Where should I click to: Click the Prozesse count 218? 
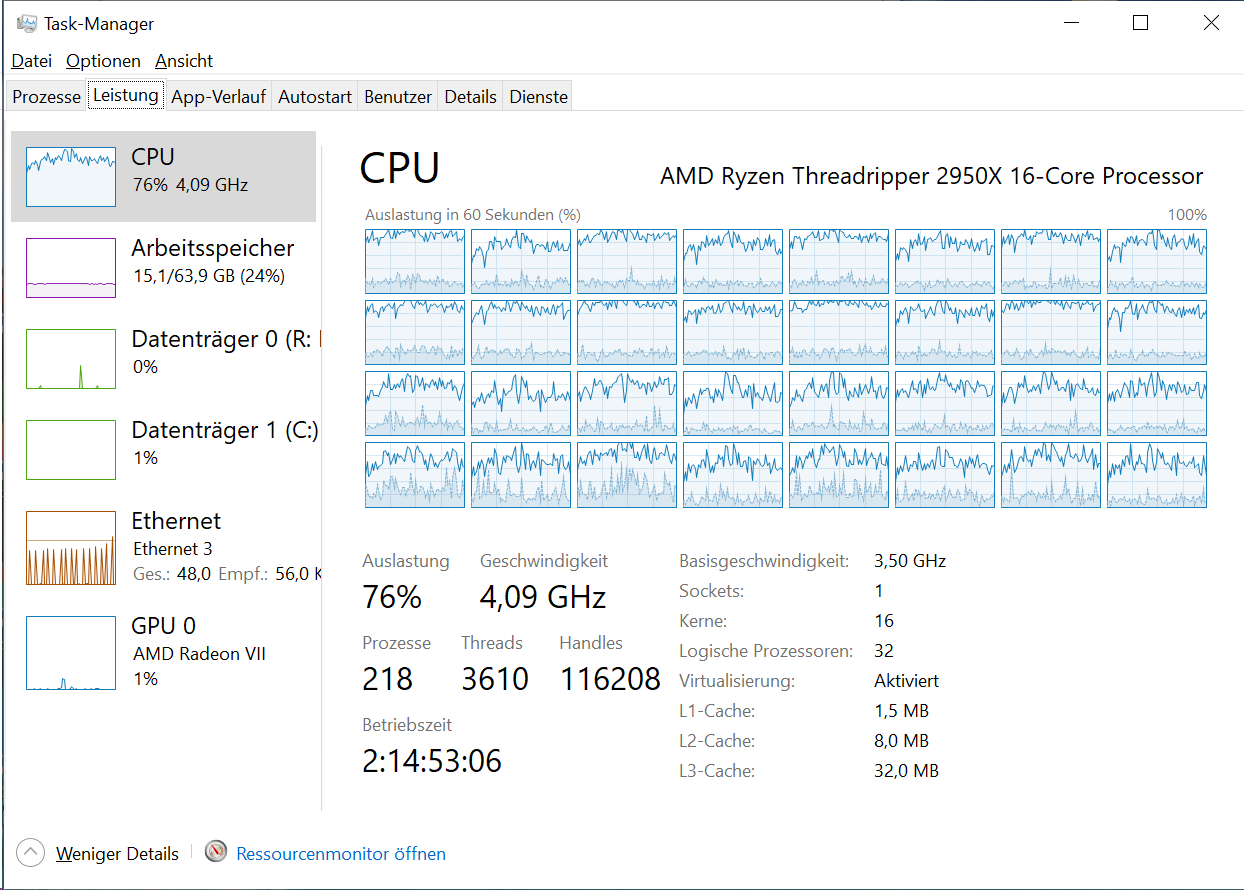(387, 679)
